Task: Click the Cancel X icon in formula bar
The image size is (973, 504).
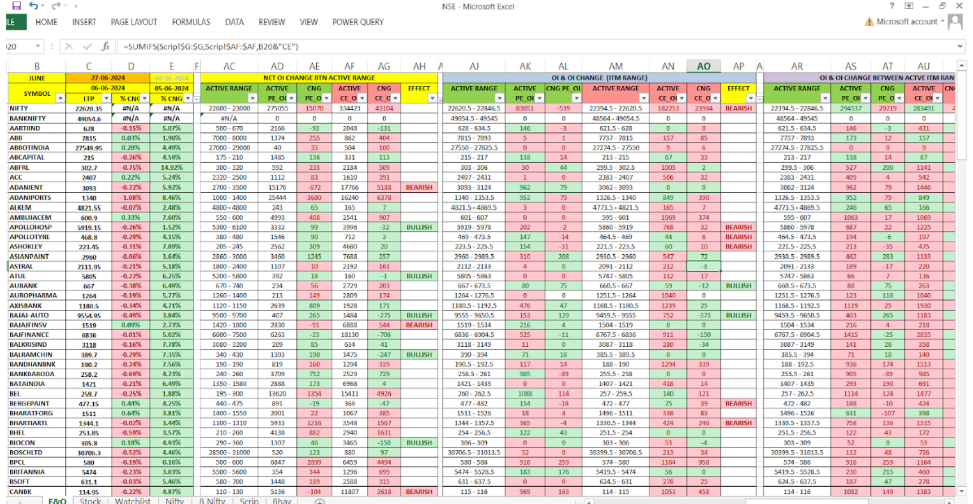Action: (70, 46)
